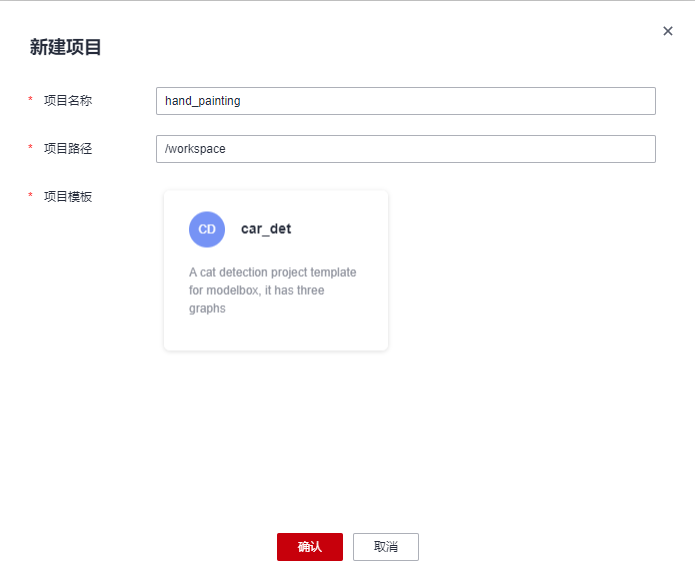This screenshot has height=583, width=695.
Task: Select template card's empty area below description
Action: [276, 333]
